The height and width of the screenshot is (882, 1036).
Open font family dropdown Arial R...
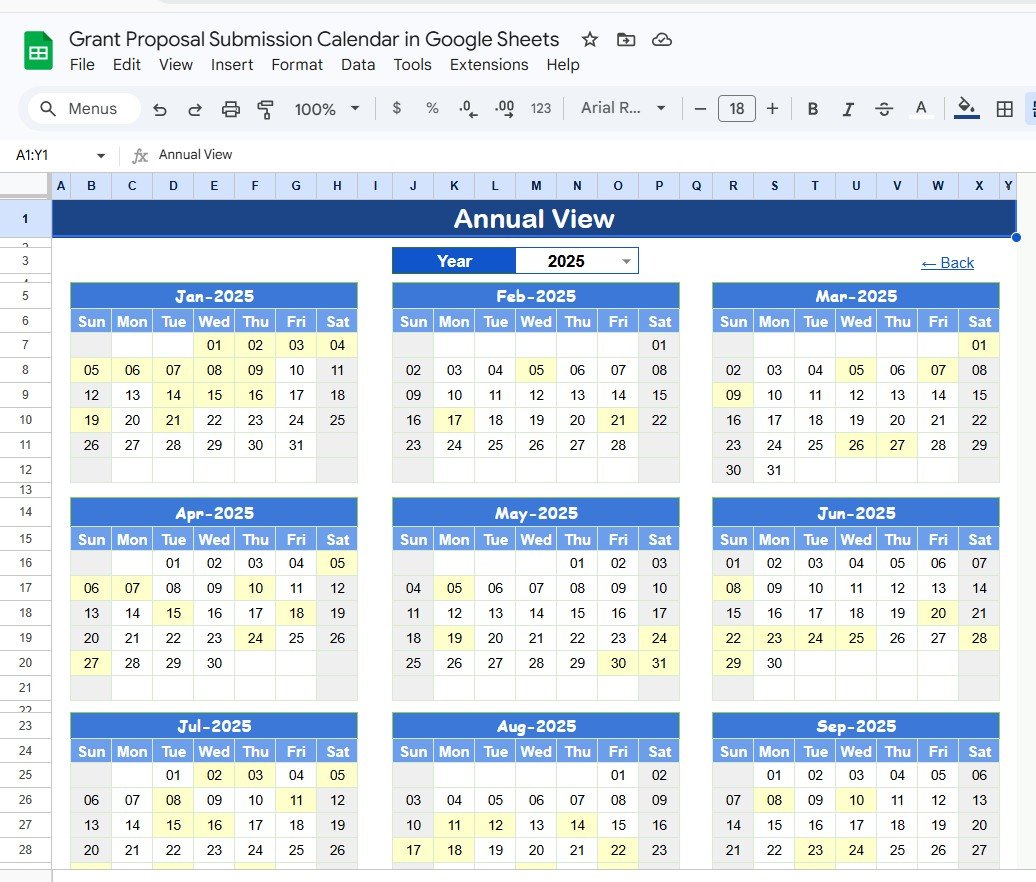[x=622, y=108]
